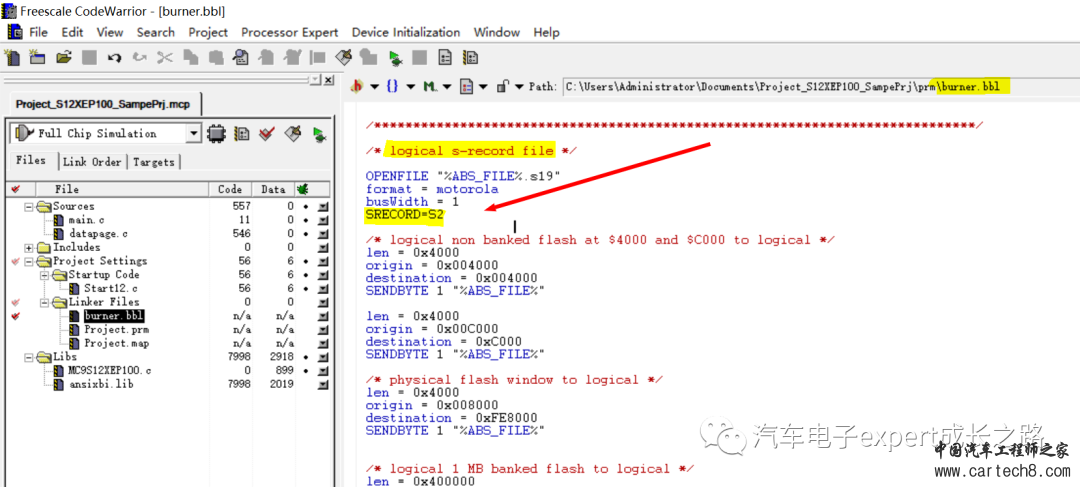Click the yellow-striped settings icon in main toolbar
1080x487 pixels.
click(x=471, y=57)
